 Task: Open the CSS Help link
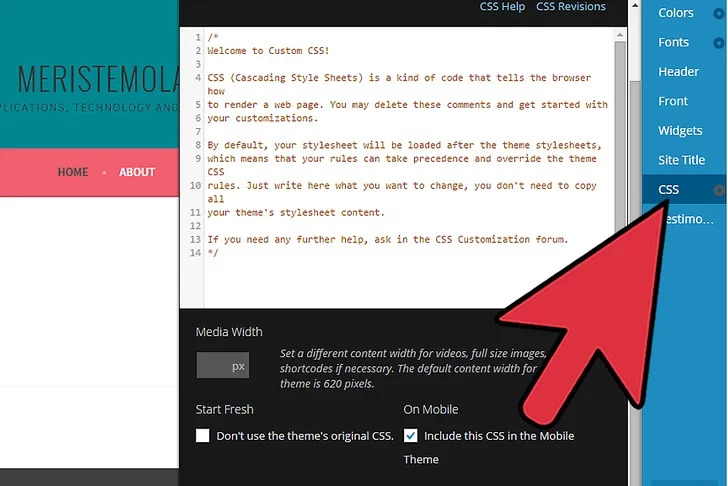[x=502, y=7]
